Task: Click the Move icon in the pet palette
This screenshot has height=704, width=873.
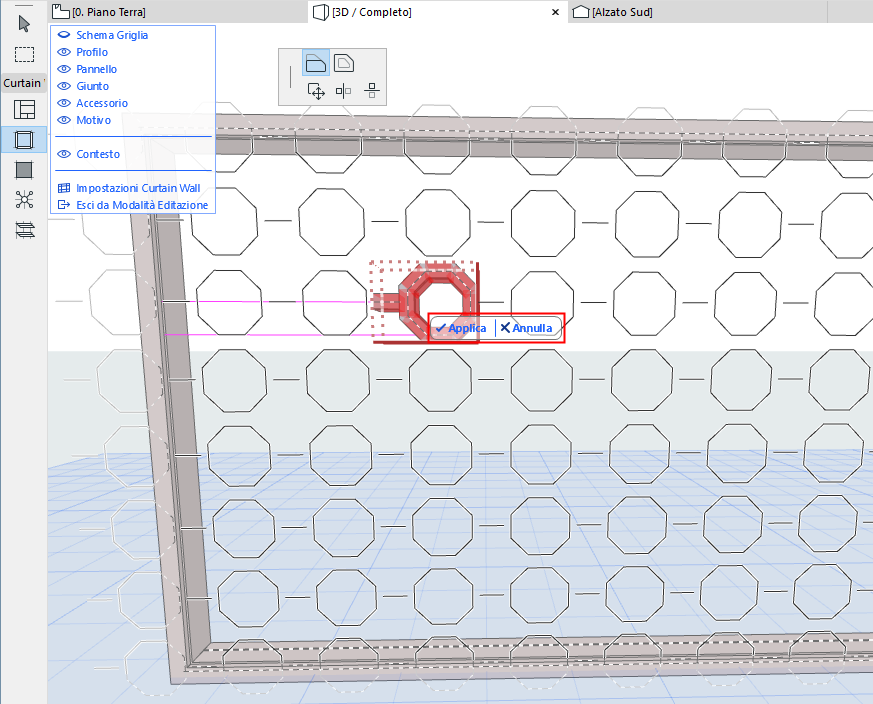Action: tap(317, 90)
